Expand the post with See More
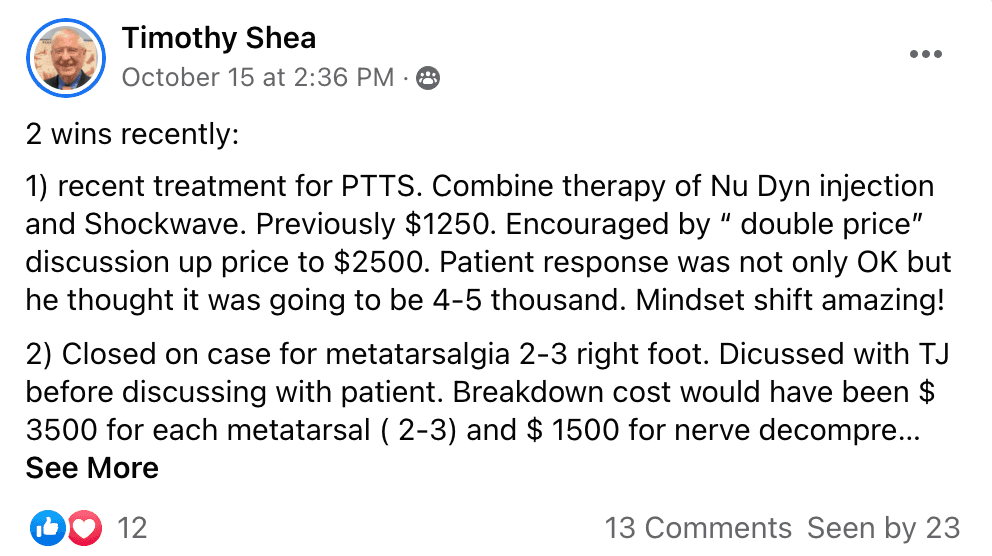Viewport: 992px width, 556px height. (92, 468)
